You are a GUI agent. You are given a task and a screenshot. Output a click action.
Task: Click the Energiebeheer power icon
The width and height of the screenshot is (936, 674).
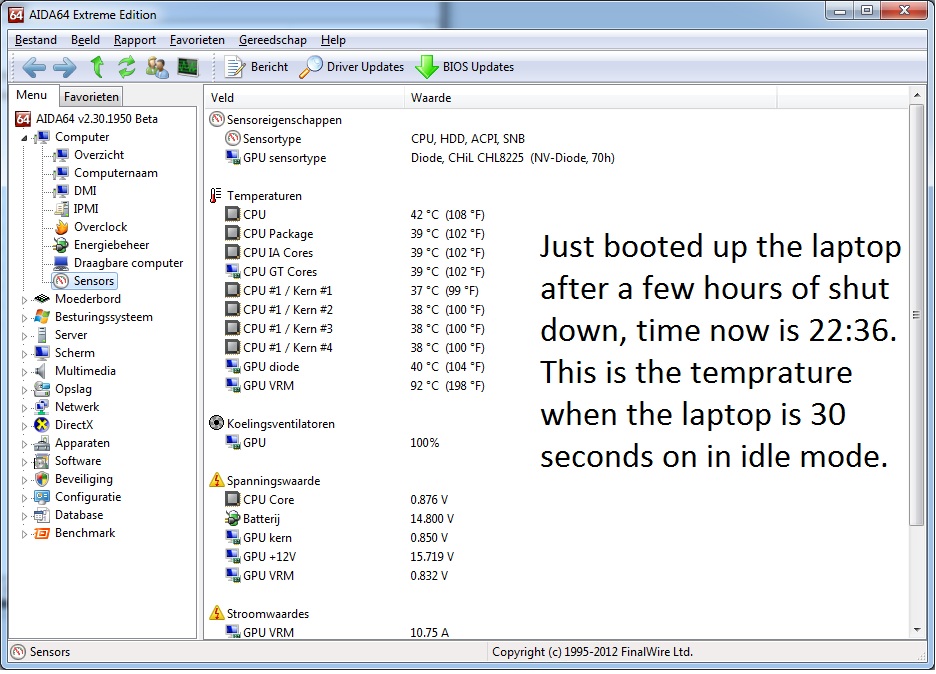tap(61, 245)
